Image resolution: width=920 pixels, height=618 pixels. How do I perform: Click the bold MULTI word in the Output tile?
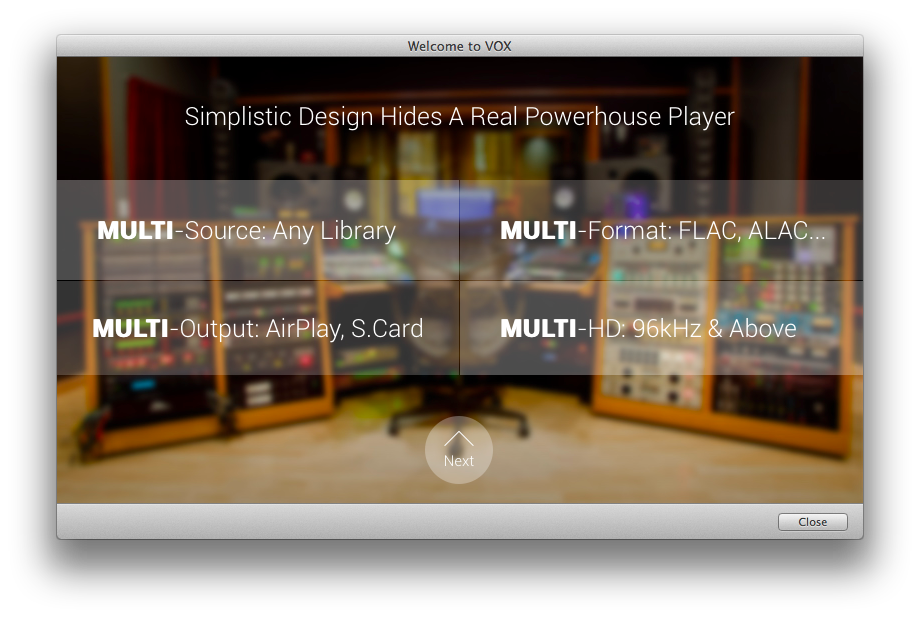pos(130,328)
